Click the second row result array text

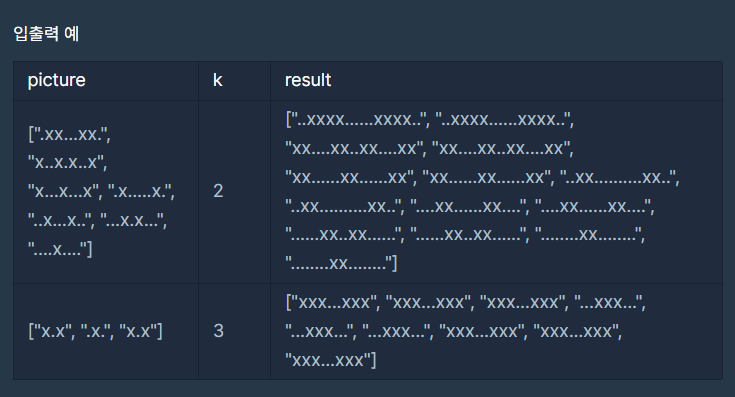[465, 331]
